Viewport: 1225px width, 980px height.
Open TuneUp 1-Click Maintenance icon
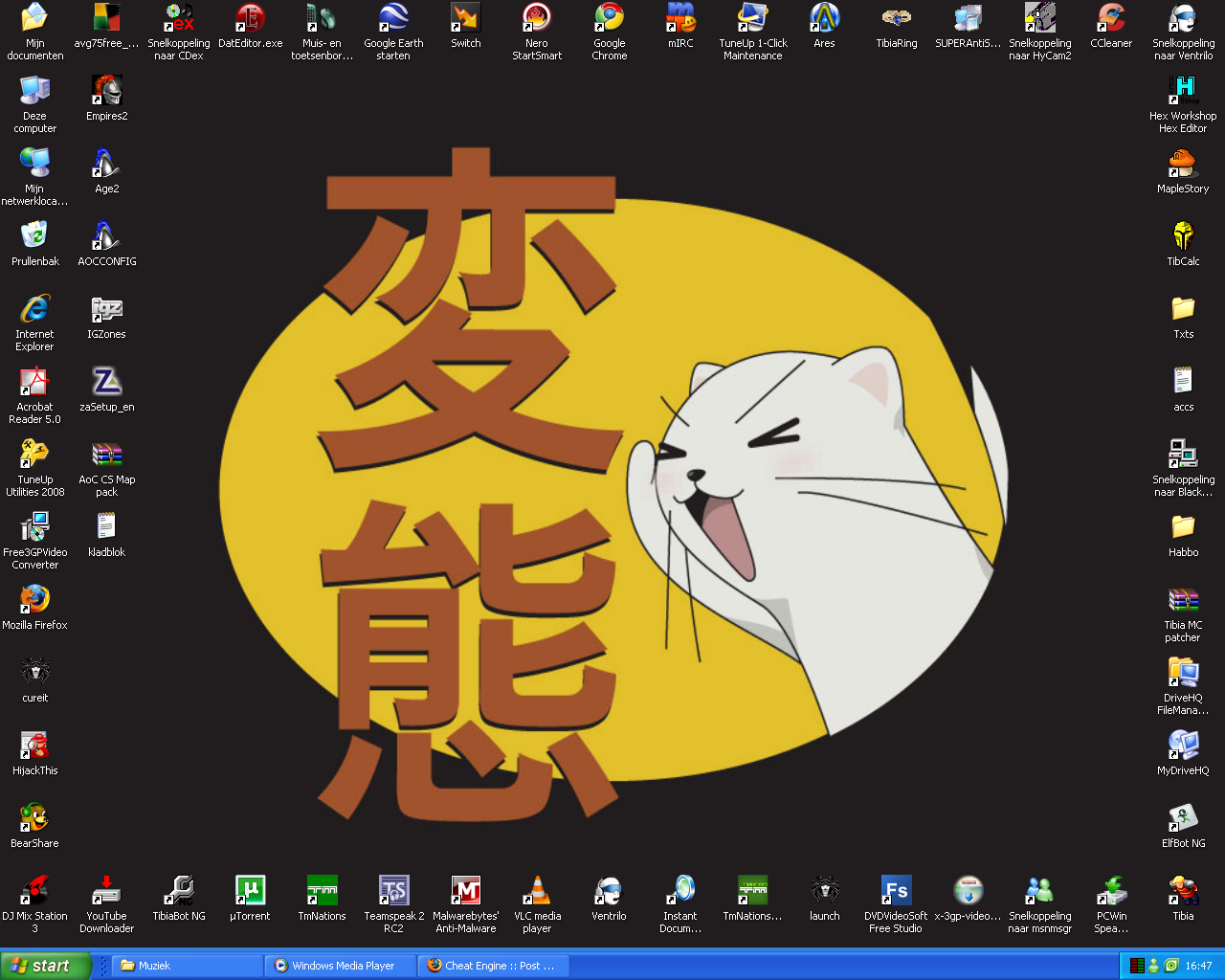(x=752, y=17)
